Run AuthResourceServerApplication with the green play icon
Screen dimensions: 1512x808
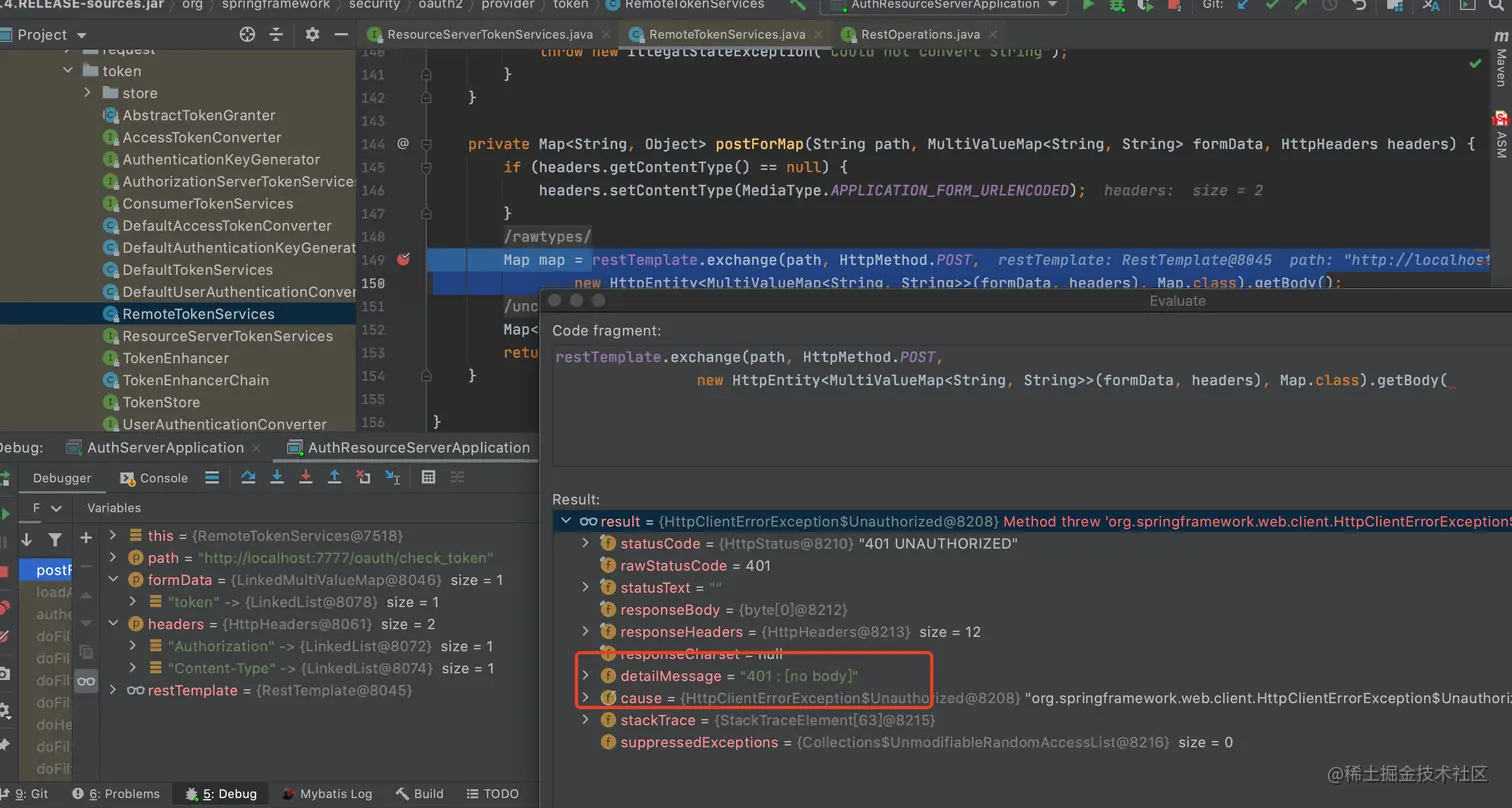pos(1088,5)
